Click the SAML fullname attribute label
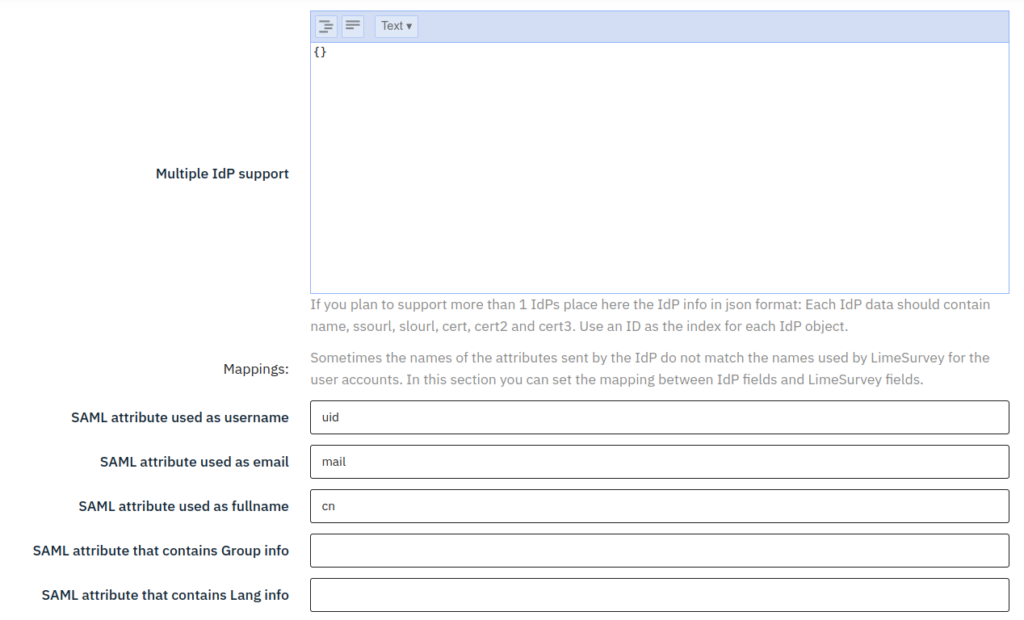 [x=183, y=506]
